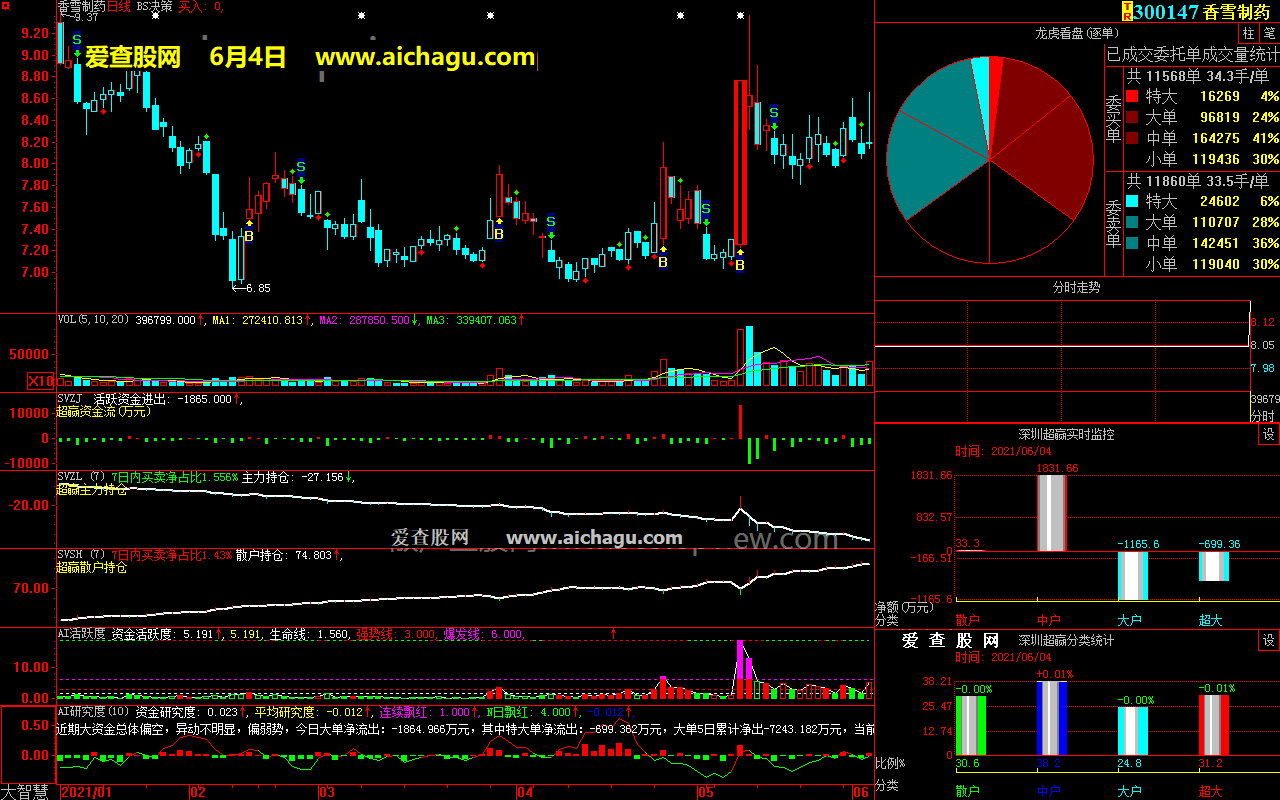Click dark red 中单 buy-order legend swatch
The image size is (1280, 800).
(x=1132, y=139)
